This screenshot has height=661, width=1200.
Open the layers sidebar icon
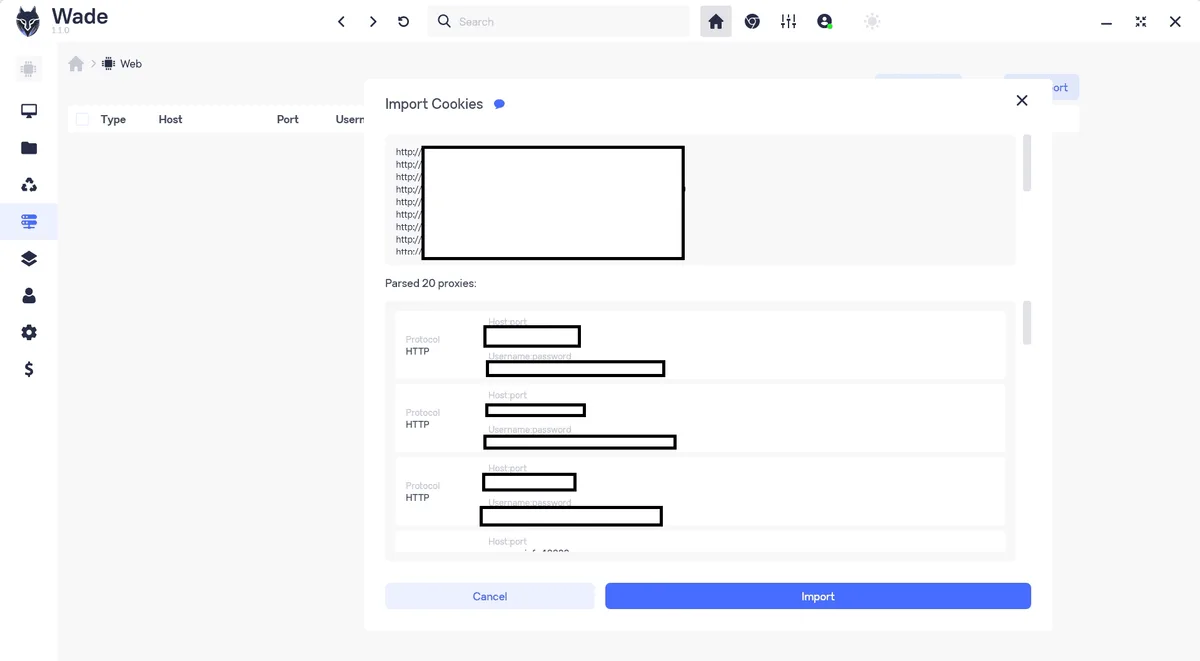[29, 259]
